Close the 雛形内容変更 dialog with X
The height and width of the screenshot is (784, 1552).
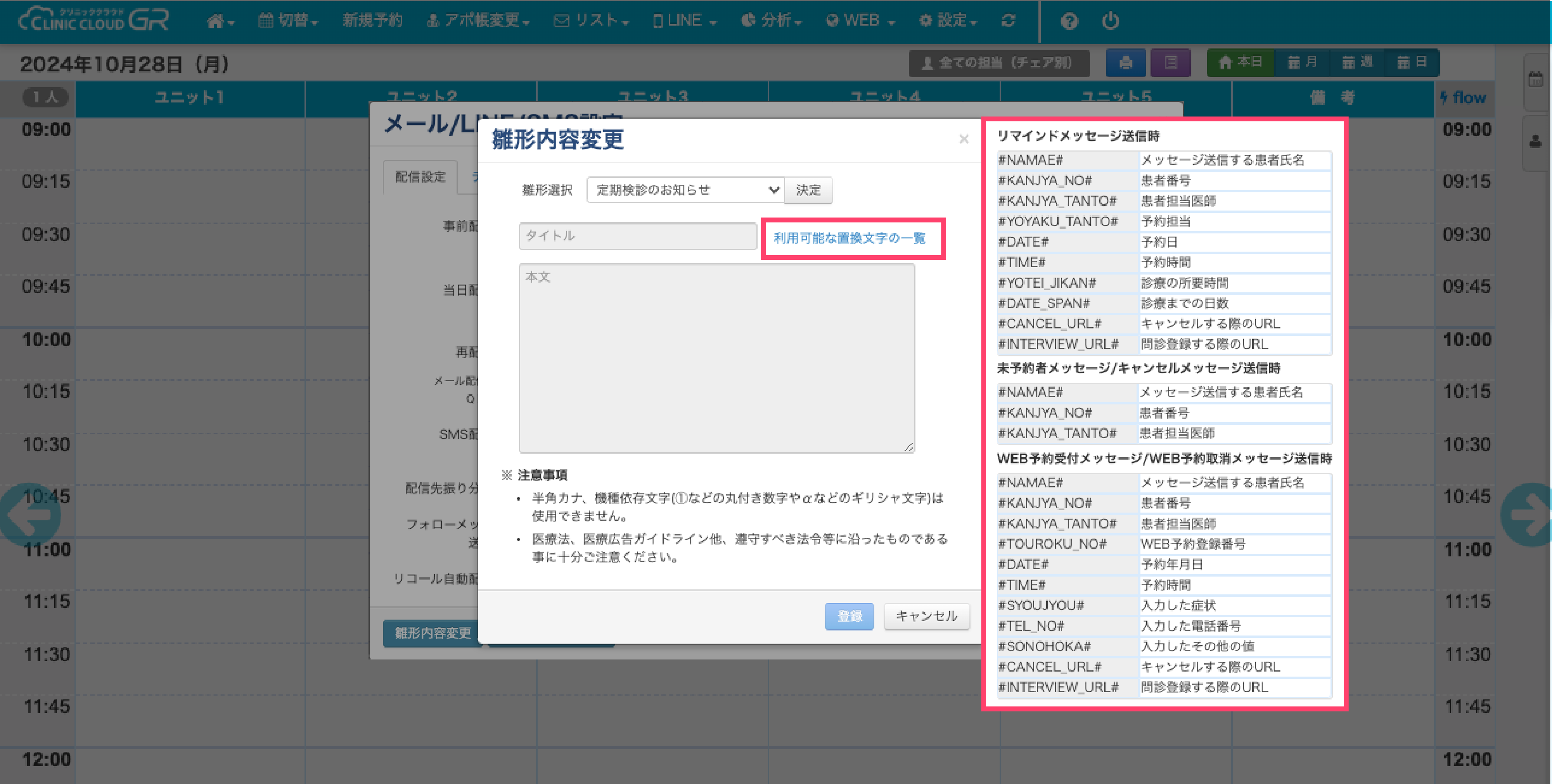tap(964, 140)
